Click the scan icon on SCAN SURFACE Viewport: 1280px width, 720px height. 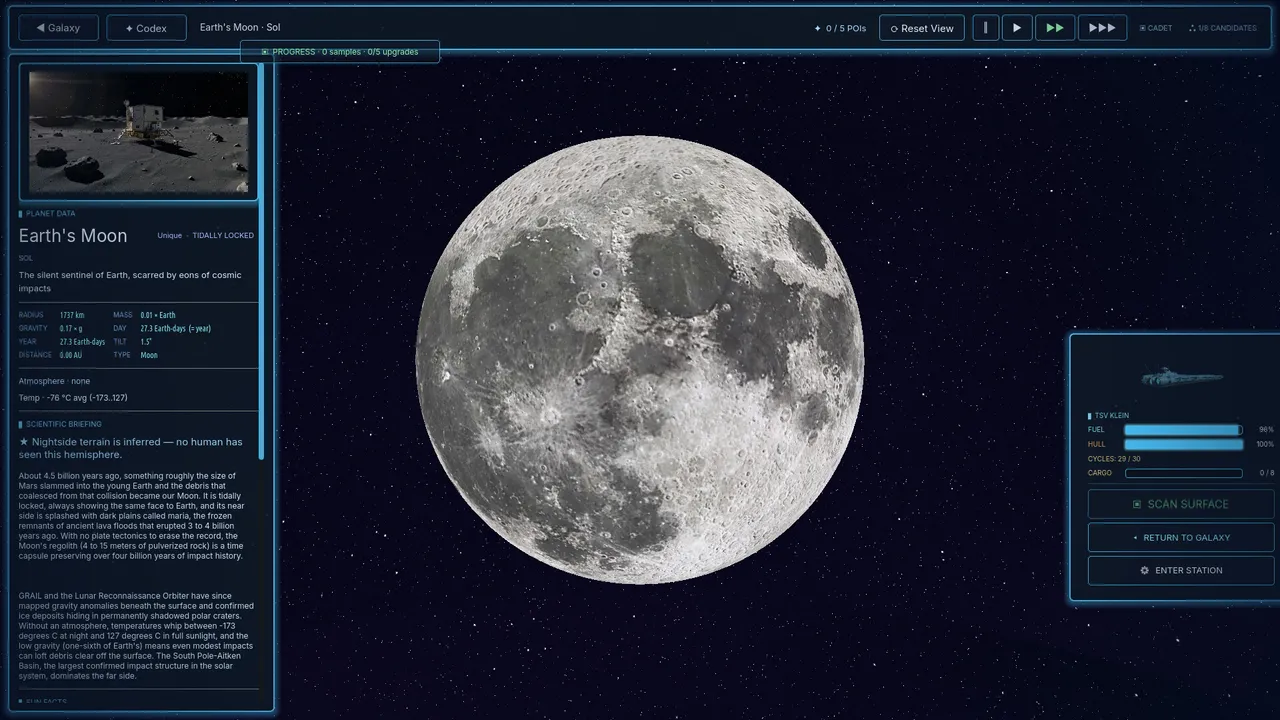click(x=1136, y=504)
